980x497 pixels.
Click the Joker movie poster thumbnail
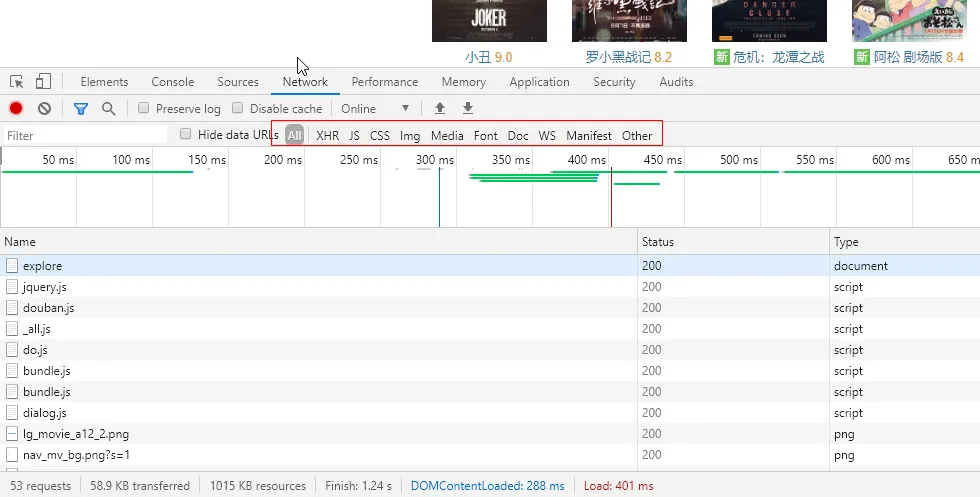489,20
